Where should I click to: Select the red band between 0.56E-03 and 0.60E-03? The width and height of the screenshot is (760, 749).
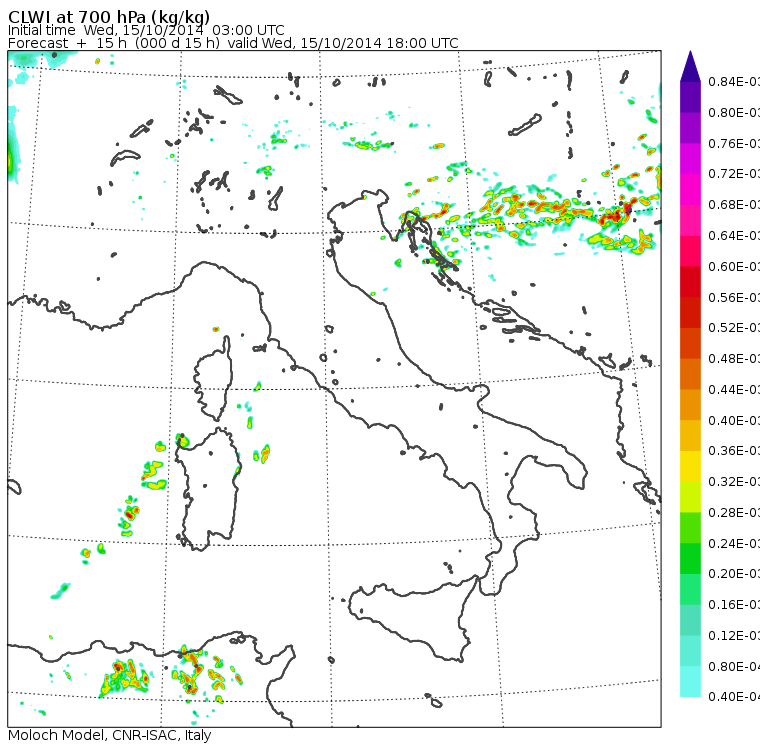(690, 282)
